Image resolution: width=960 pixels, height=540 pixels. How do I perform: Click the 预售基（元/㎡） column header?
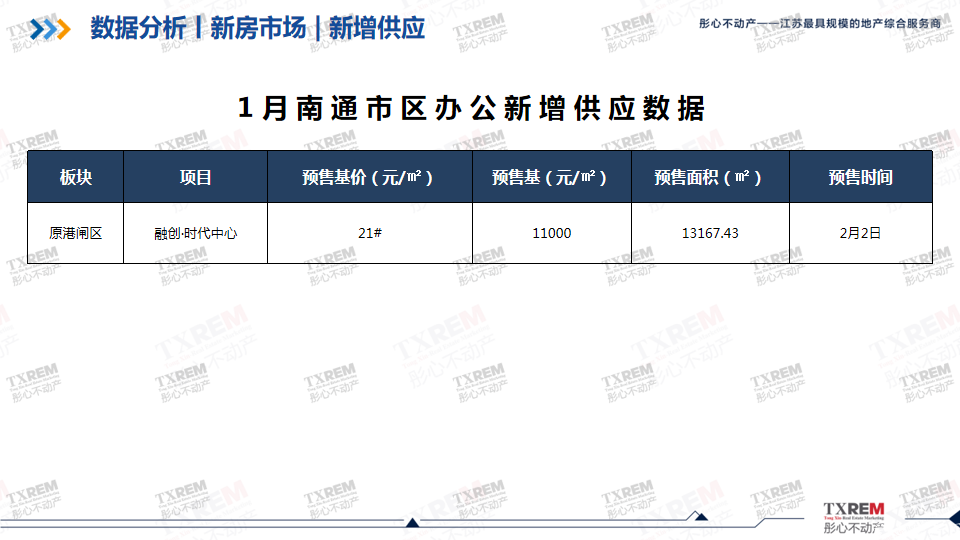pyautogui.click(x=552, y=177)
